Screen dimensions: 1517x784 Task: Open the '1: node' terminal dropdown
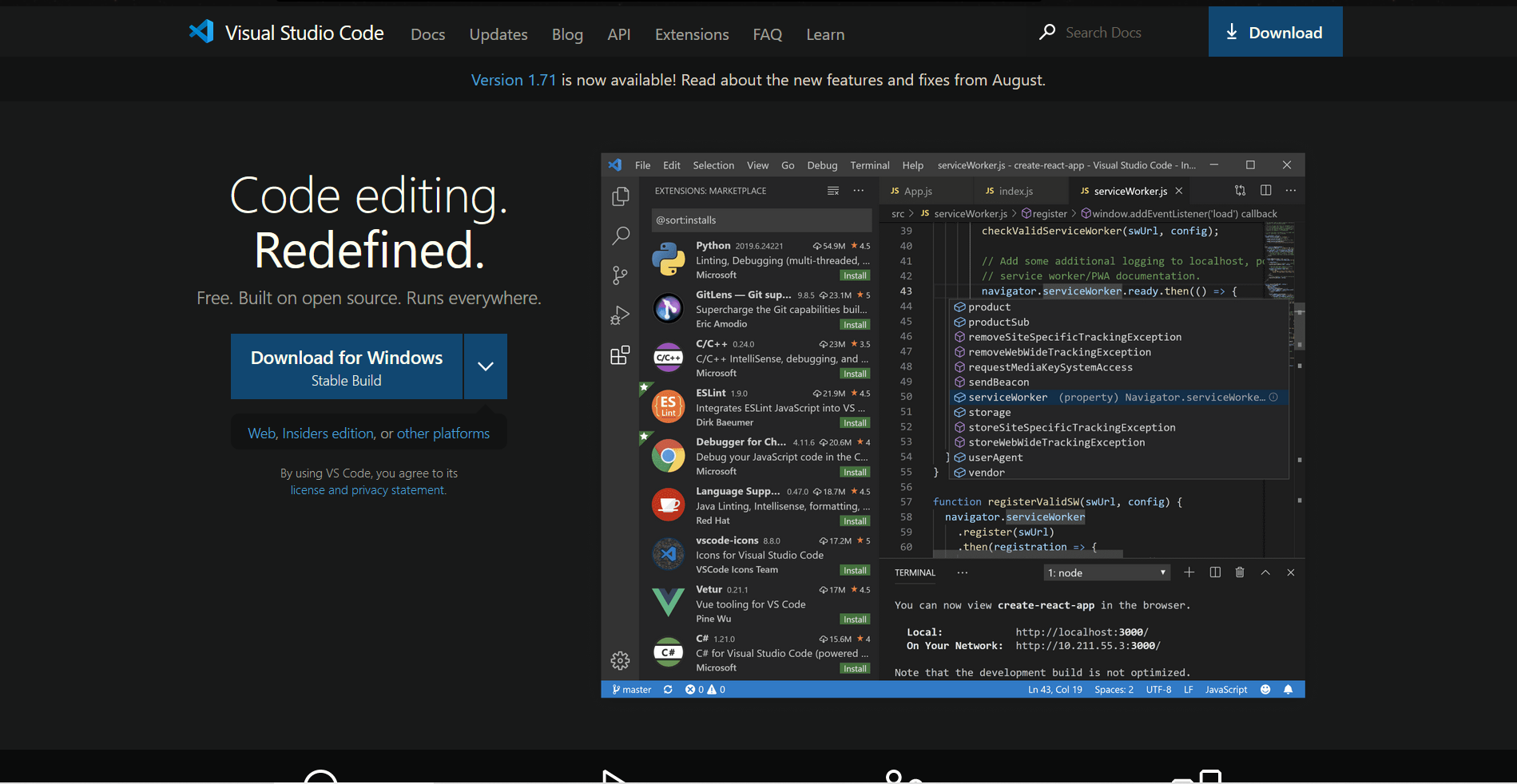point(1107,573)
